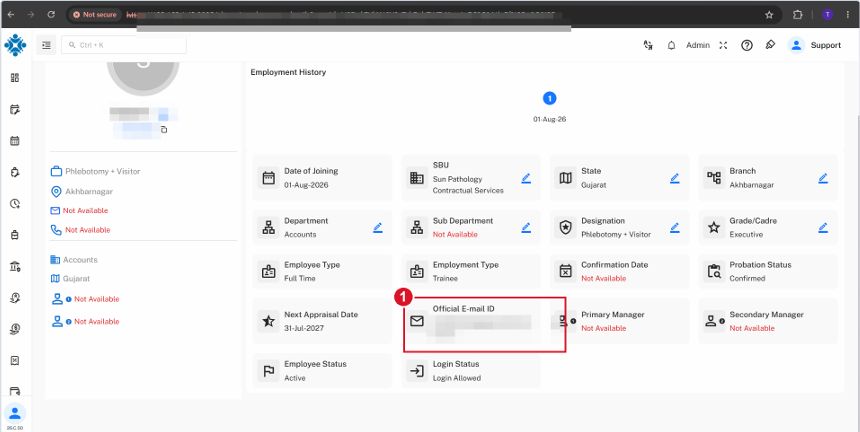The image size is (860, 432).
Task: Click the Akhbarnagar location in left panel
Action: [89, 192]
